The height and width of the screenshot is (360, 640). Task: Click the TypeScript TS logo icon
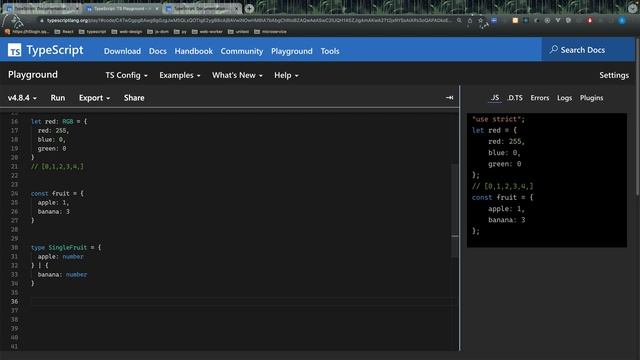[x=14, y=50]
